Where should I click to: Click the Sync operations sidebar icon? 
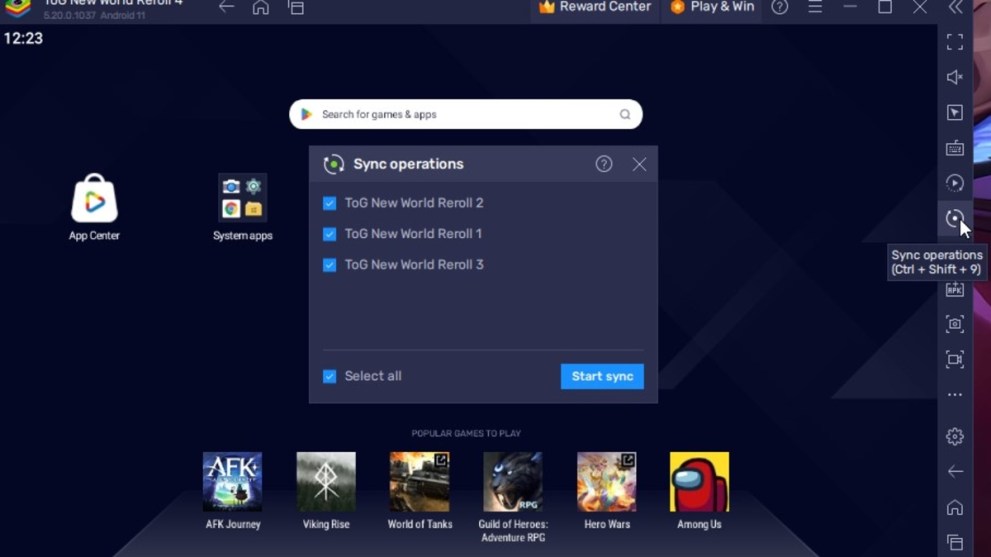tap(954, 219)
